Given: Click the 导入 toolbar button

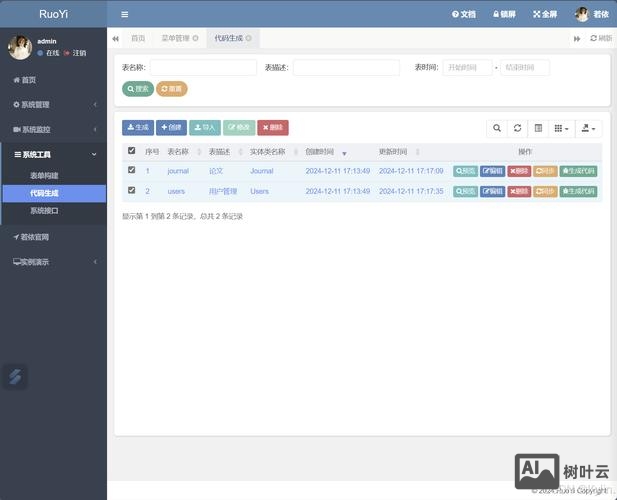Looking at the screenshot, I should click(205, 127).
